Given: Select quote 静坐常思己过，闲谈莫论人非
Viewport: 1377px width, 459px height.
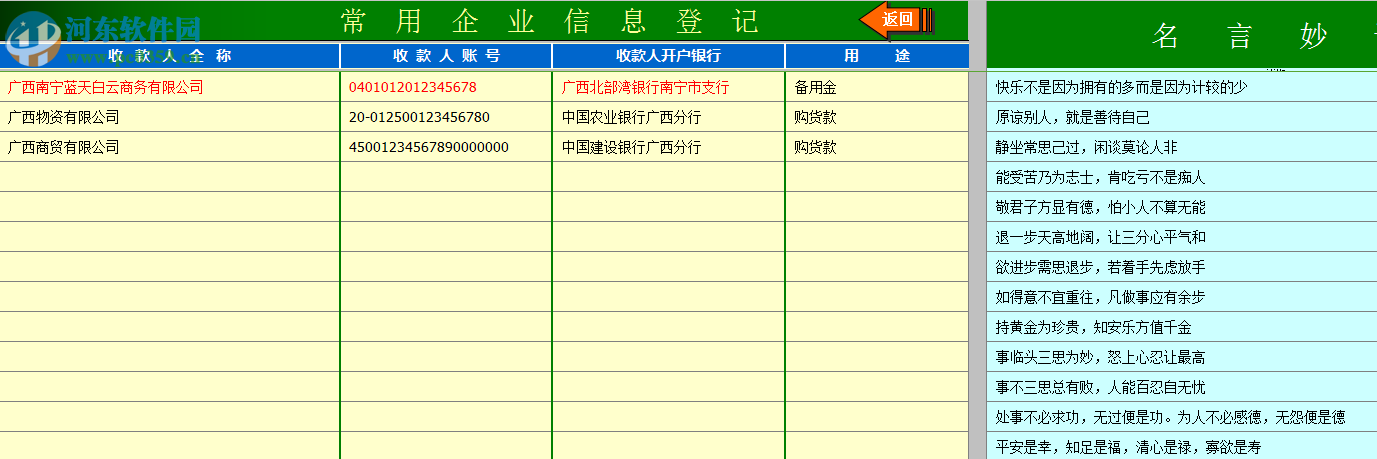Looking at the screenshot, I should [x=1182, y=147].
